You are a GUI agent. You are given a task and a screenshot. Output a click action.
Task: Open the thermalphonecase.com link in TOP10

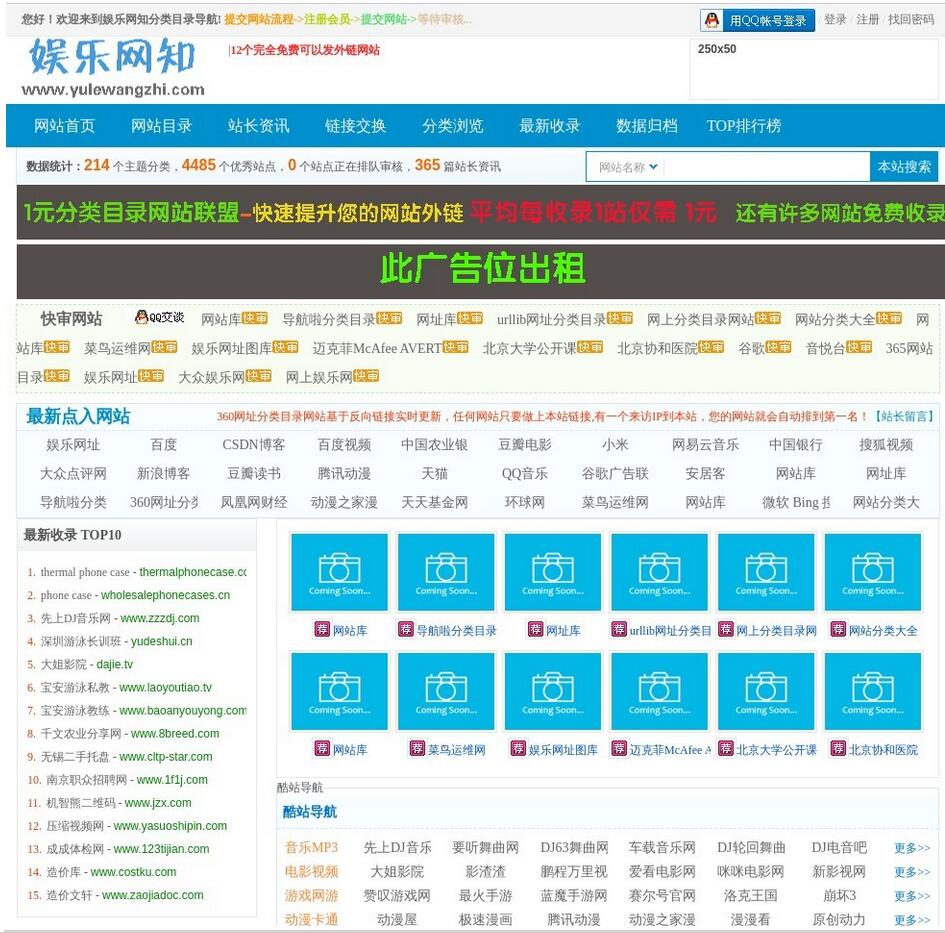(193, 572)
